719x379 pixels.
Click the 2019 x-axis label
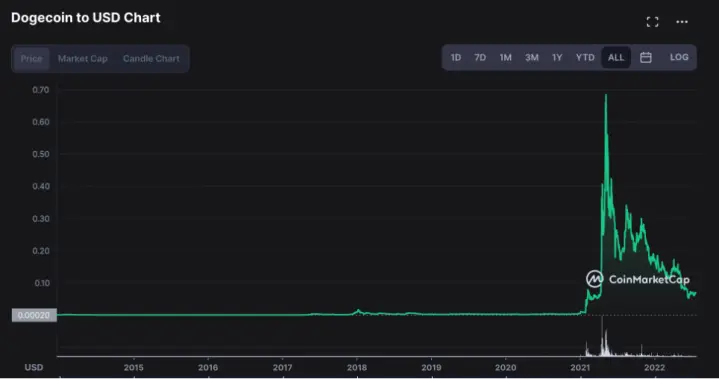[431, 368]
